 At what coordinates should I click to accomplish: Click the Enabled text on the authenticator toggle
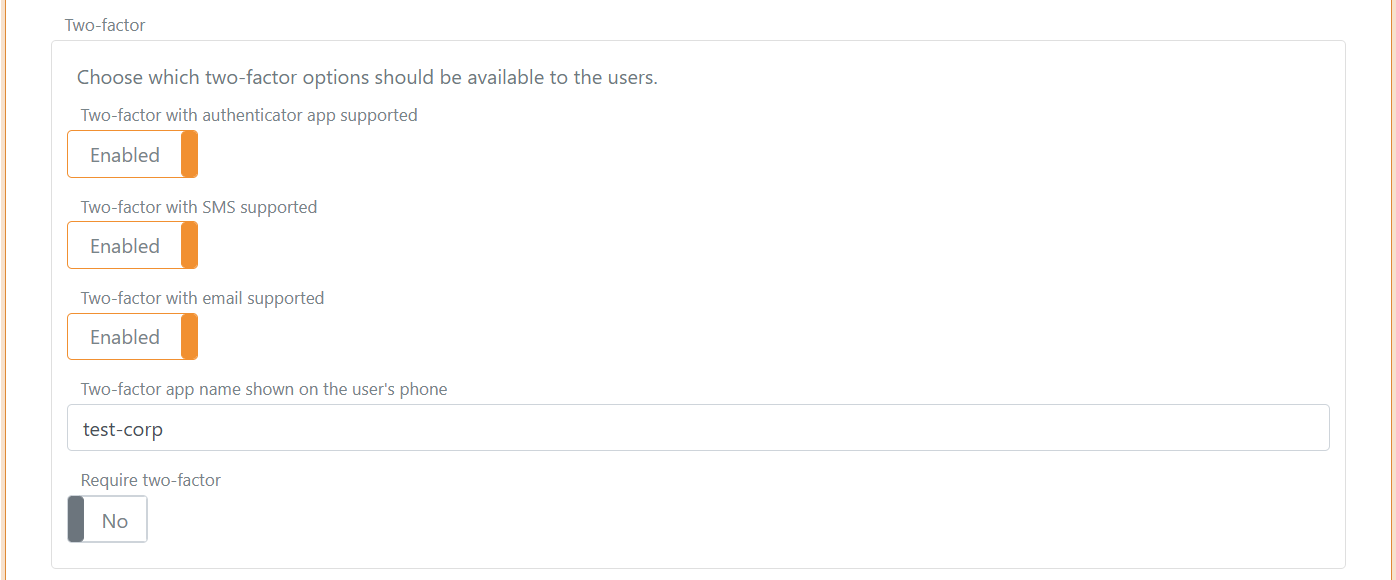(124, 154)
